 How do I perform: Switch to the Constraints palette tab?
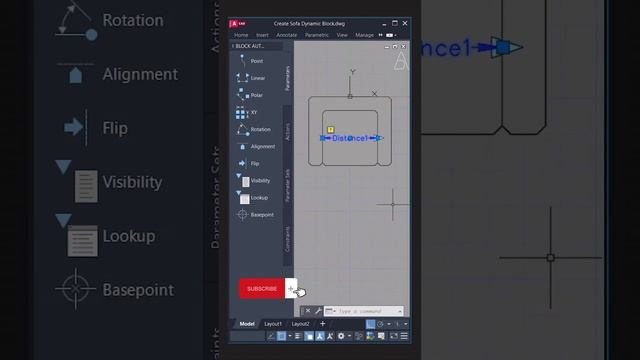tap(288, 239)
